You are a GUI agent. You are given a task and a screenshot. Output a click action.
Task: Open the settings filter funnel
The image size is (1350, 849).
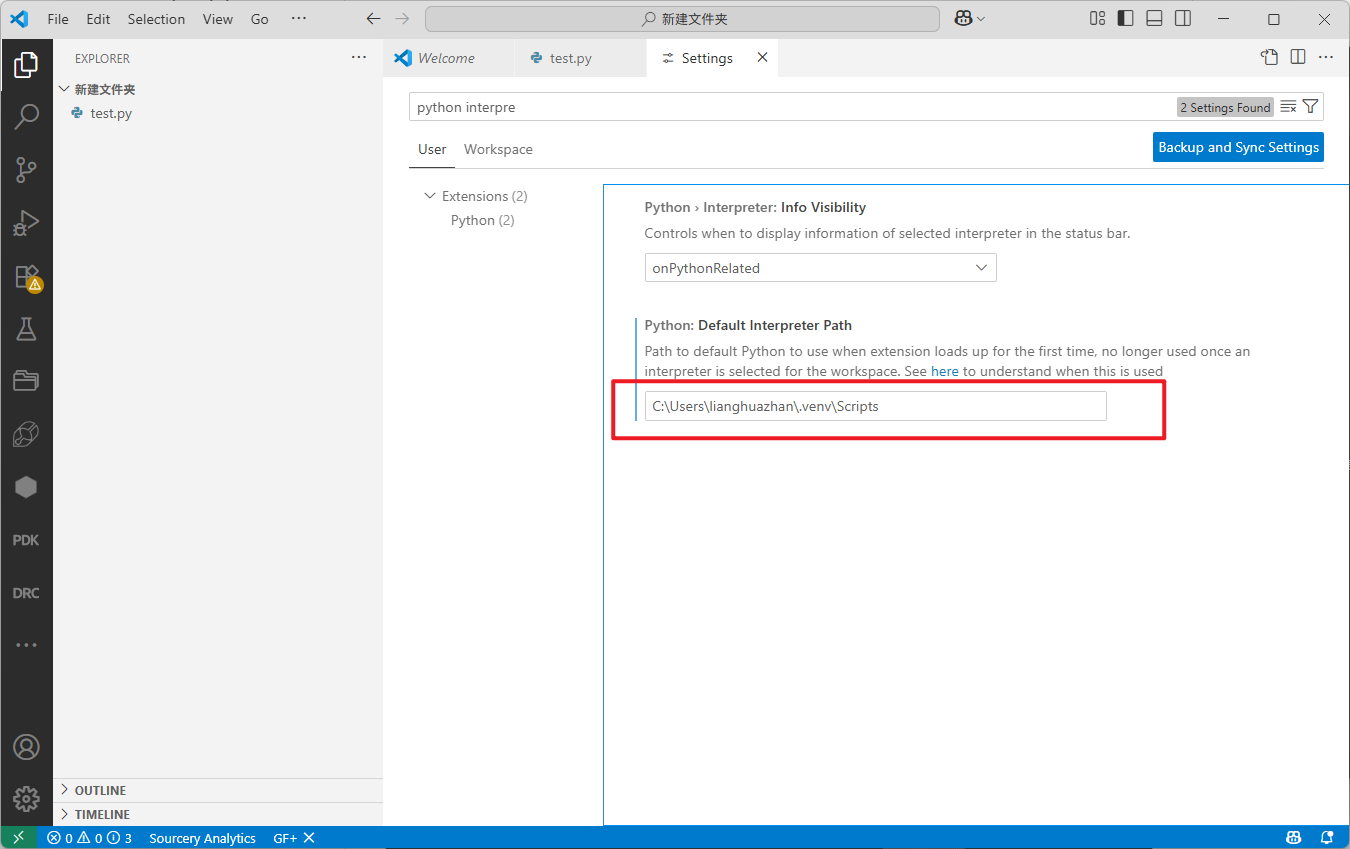[x=1311, y=107]
